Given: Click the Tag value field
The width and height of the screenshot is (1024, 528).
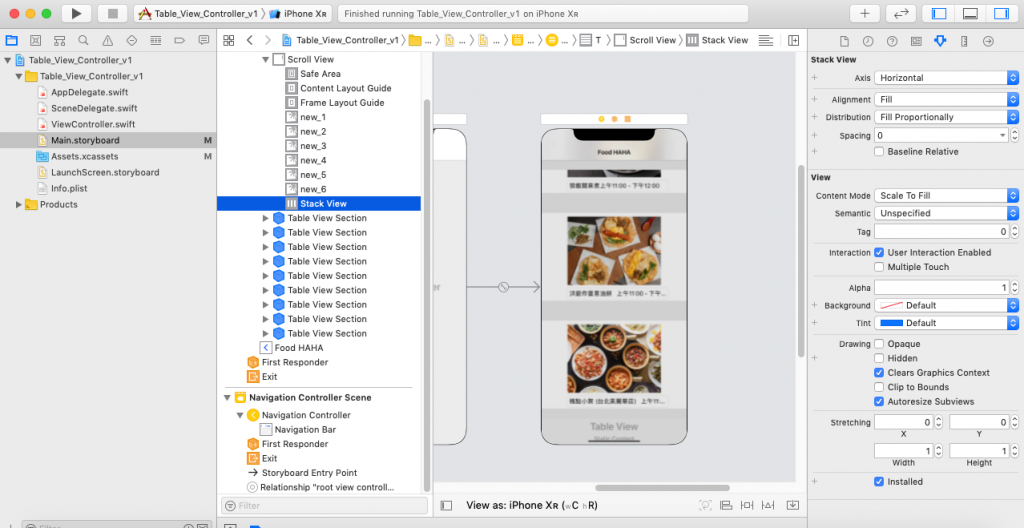Looking at the screenshot, I should (x=941, y=231).
